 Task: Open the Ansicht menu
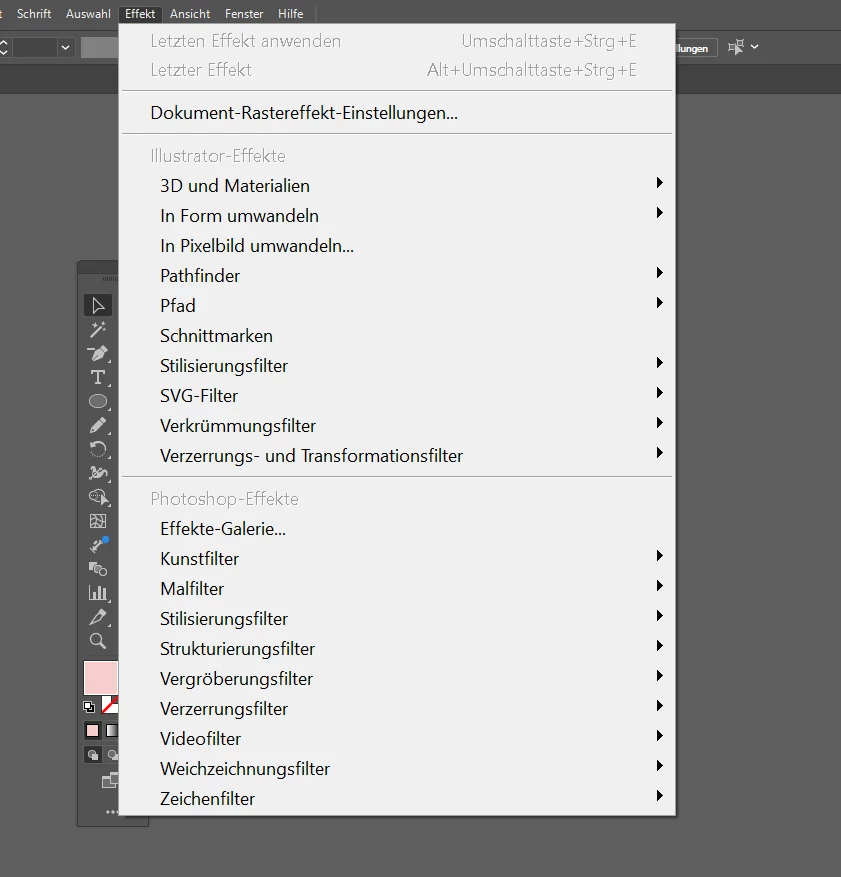tap(190, 13)
